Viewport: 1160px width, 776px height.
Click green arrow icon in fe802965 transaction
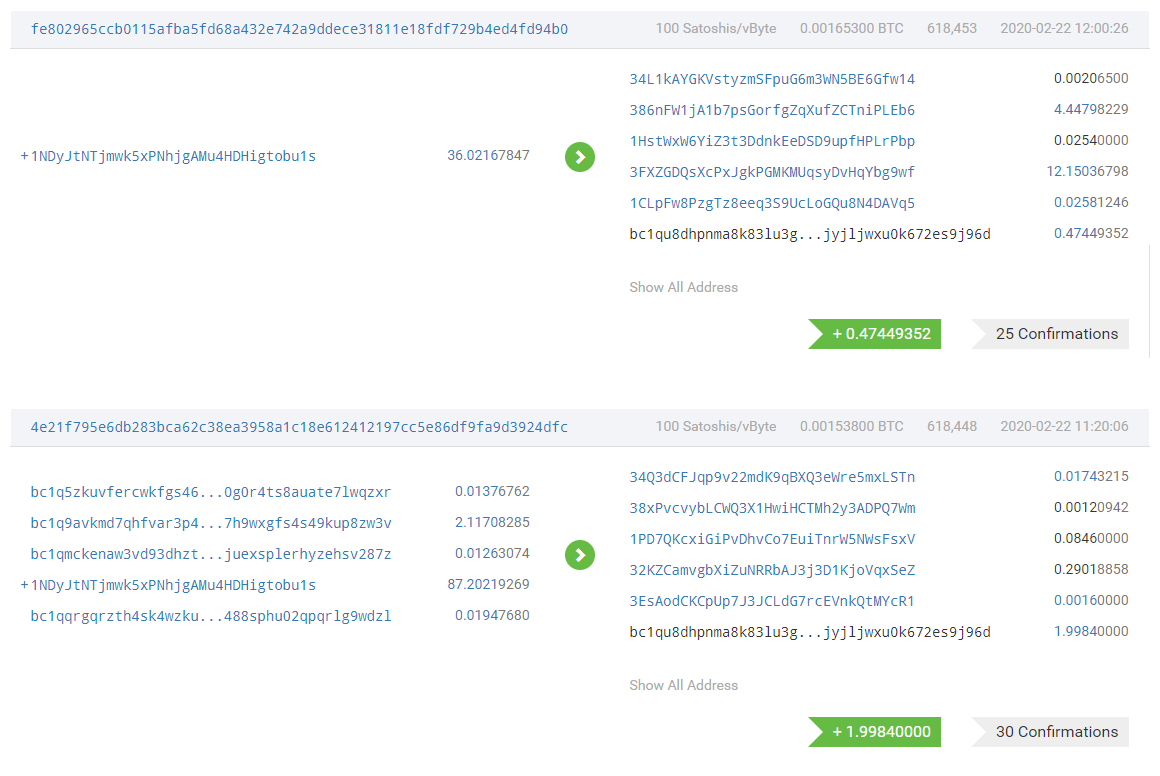click(x=580, y=157)
